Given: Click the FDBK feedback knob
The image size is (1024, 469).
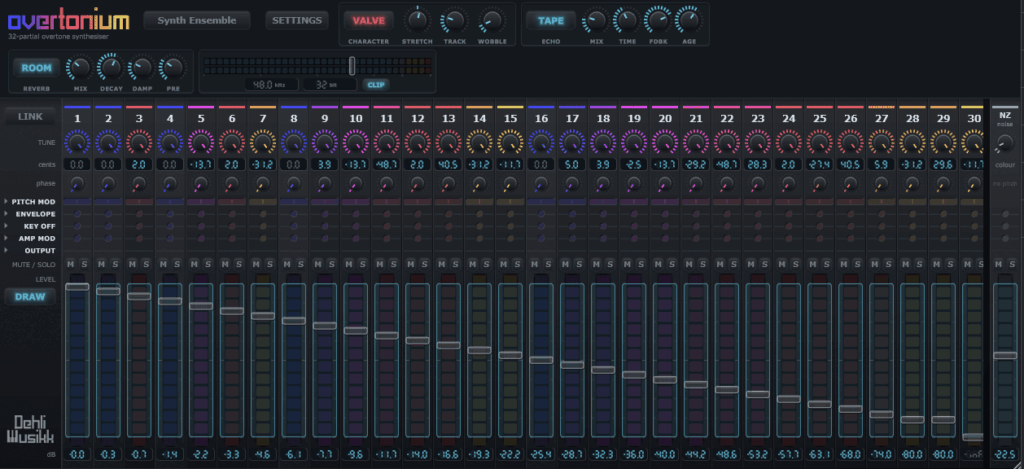Looking at the screenshot, I should [x=658, y=20].
